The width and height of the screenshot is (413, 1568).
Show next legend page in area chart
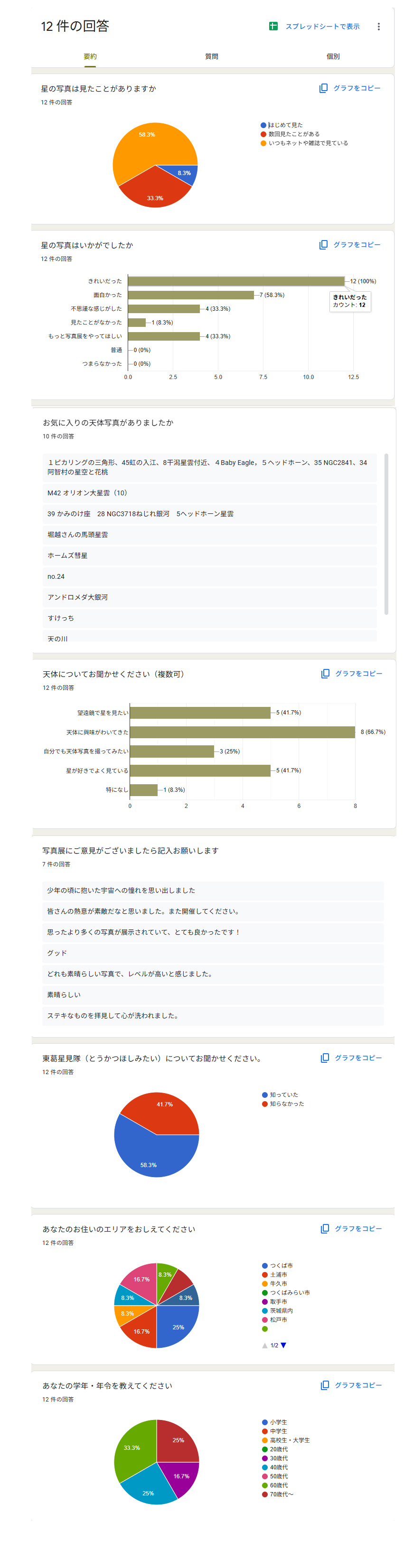(x=283, y=1345)
